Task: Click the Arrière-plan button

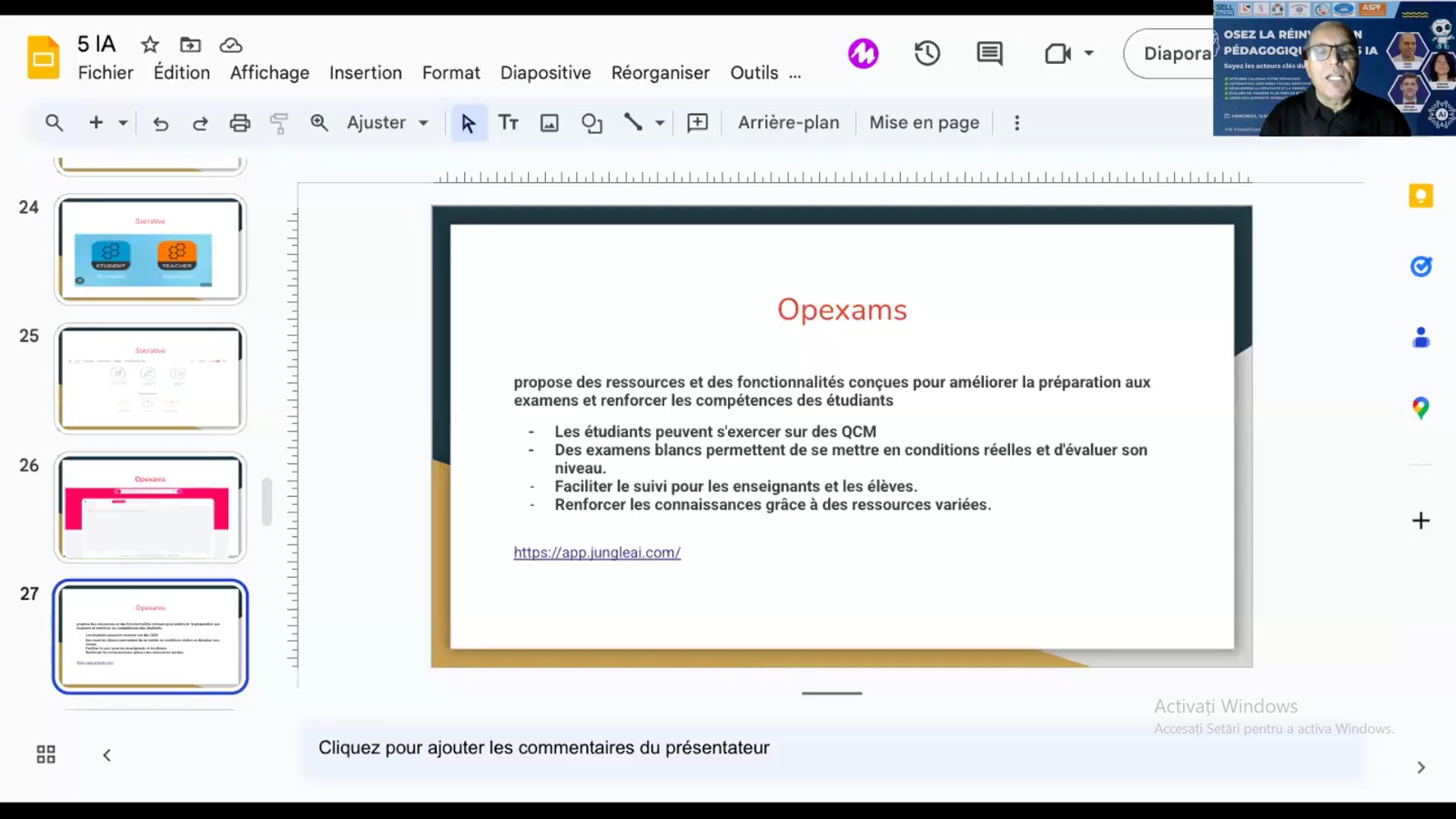Action: 788,123
